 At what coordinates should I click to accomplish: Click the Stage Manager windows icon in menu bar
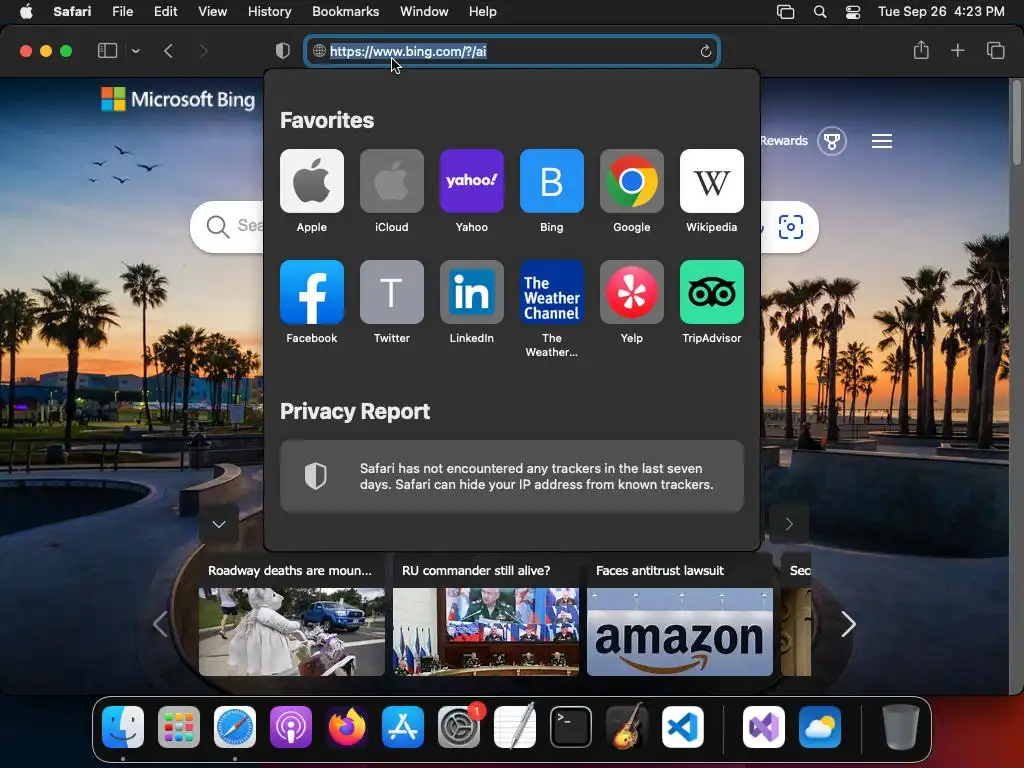tap(785, 12)
